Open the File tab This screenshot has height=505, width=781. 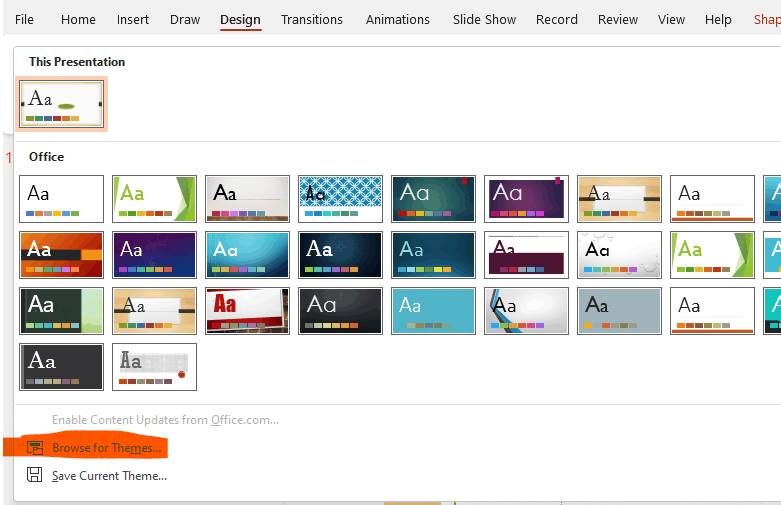[24, 19]
